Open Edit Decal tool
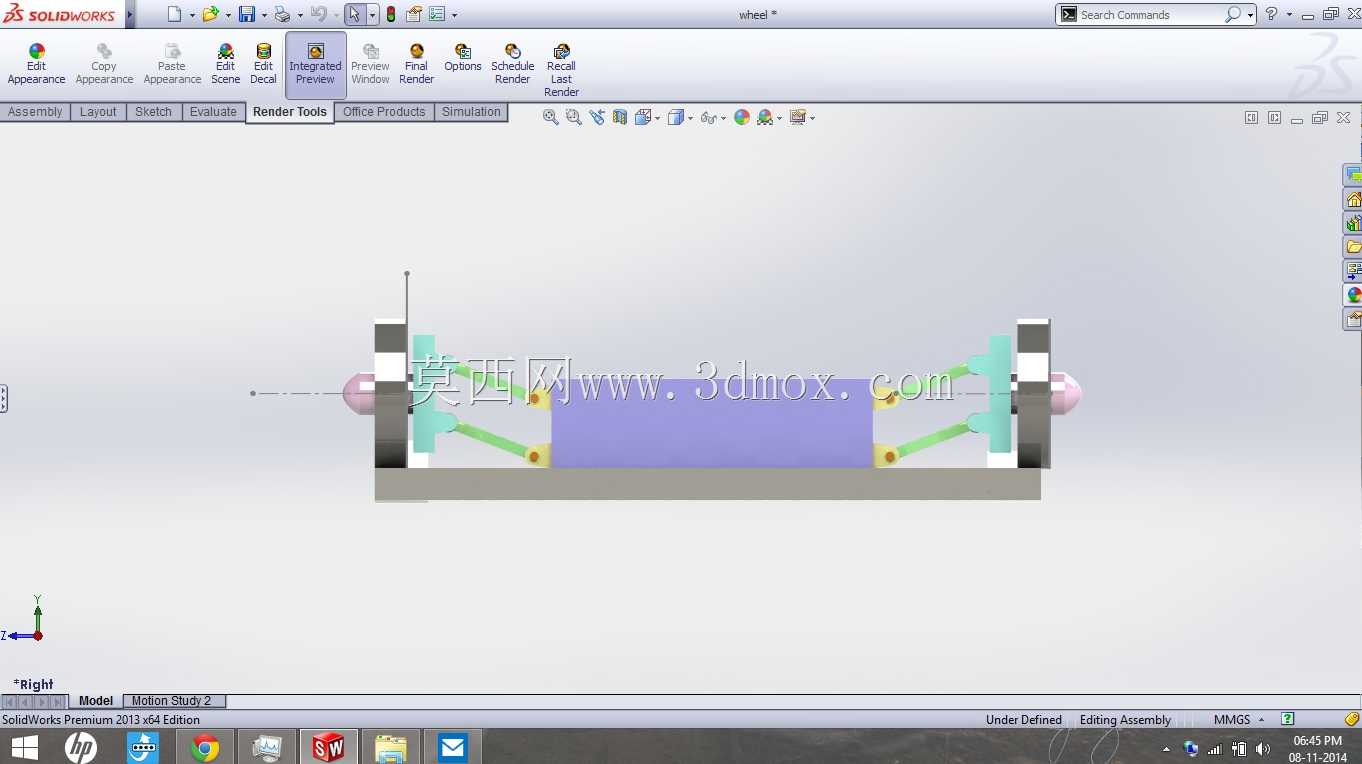This screenshot has width=1362, height=764. (x=263, y=65)
